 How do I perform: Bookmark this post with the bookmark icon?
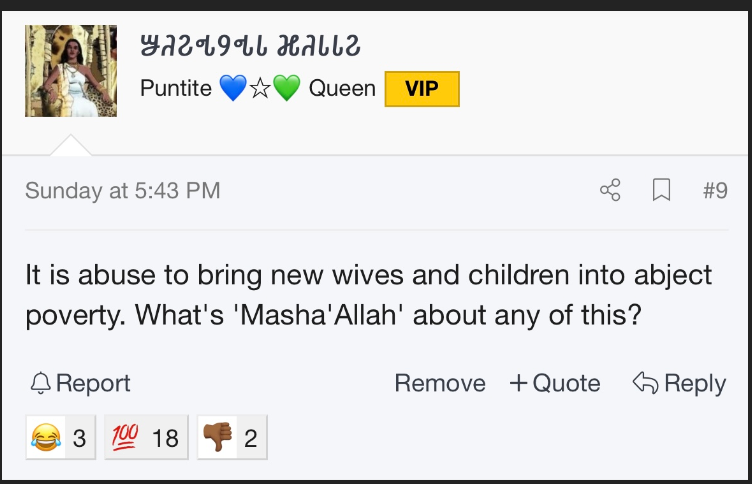coord(661,190)
